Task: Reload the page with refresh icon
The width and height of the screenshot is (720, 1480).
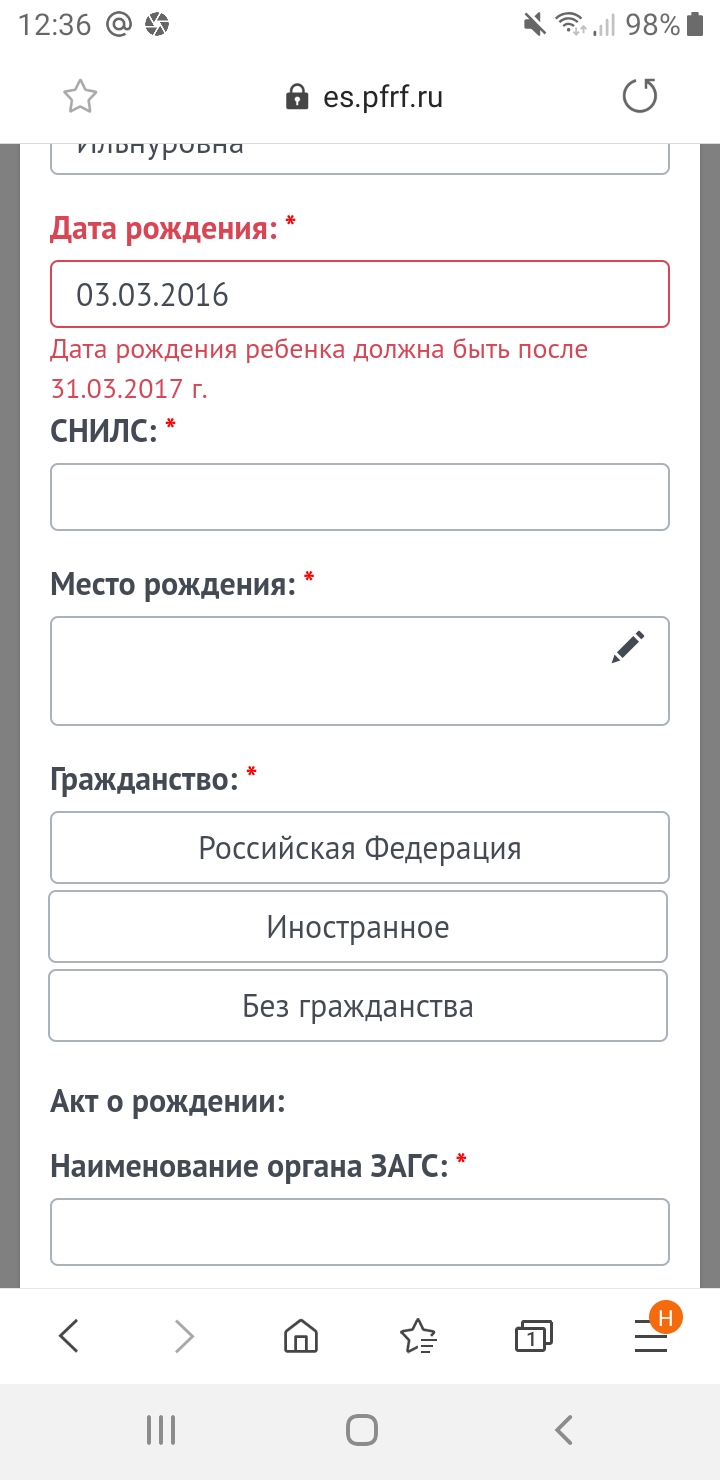Action: [640, 97]
